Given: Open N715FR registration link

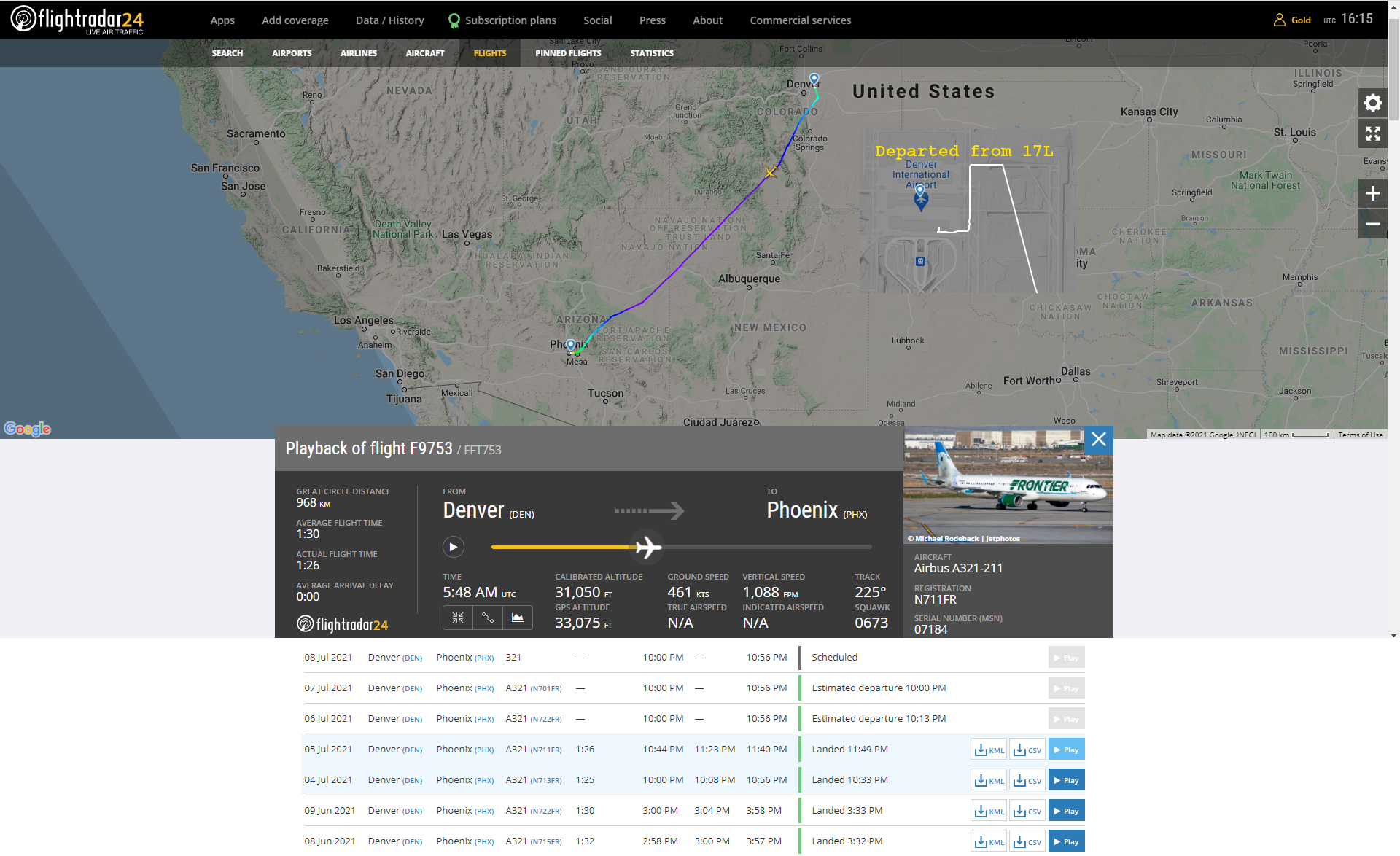Looking at the screenshot, I should point(546,842).
